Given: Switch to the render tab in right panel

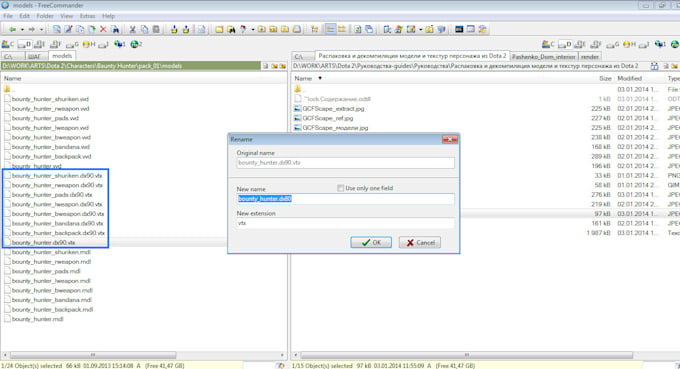Looking at the screenshot, I should 589,57.
